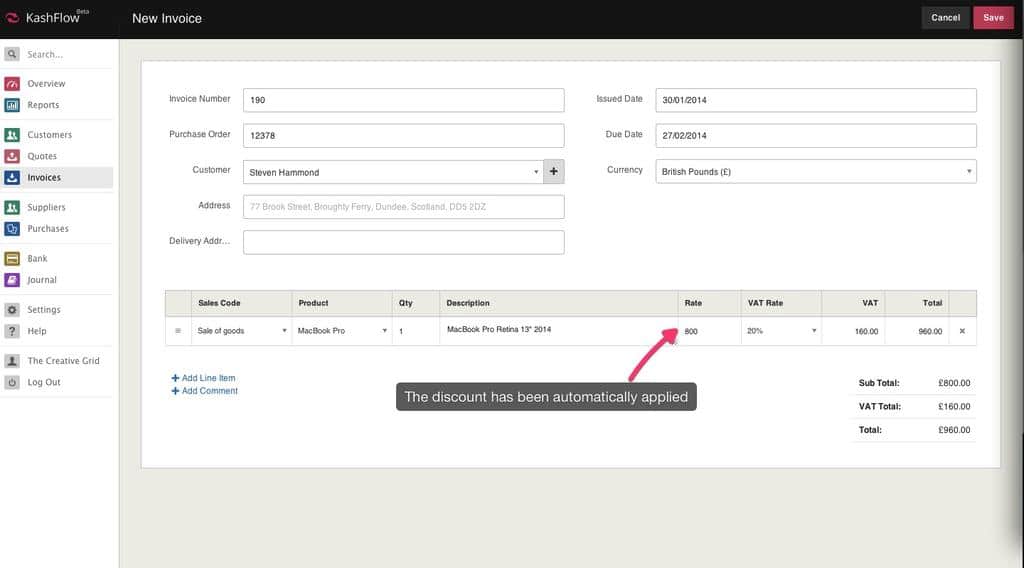Click the Cancel button
Image resolution: width=1024 pixels, height=568 pixels.
click(x=945, y=18)
